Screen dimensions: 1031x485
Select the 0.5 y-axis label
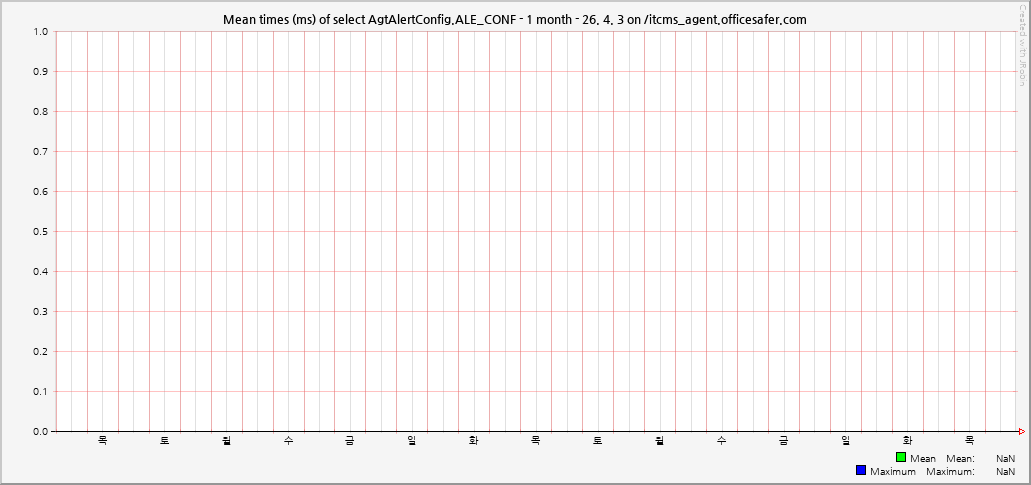click(x=40, y=232)
